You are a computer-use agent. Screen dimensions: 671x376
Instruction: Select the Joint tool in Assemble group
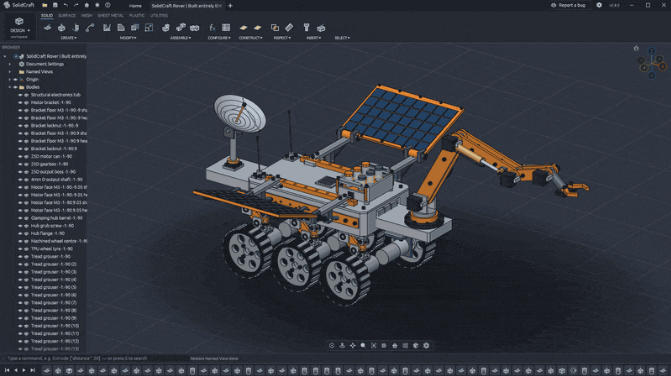pyautogui.click(x=181, y=28)
